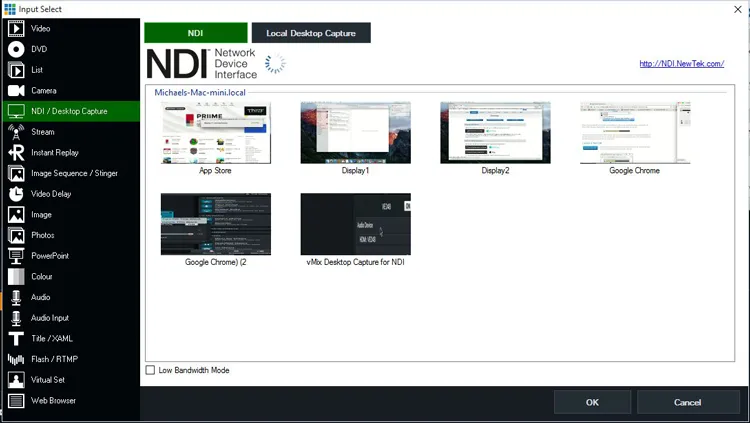Pick the Image input icon
The width and height of the screenshot is (750, 423).
[x=16, y=214]
